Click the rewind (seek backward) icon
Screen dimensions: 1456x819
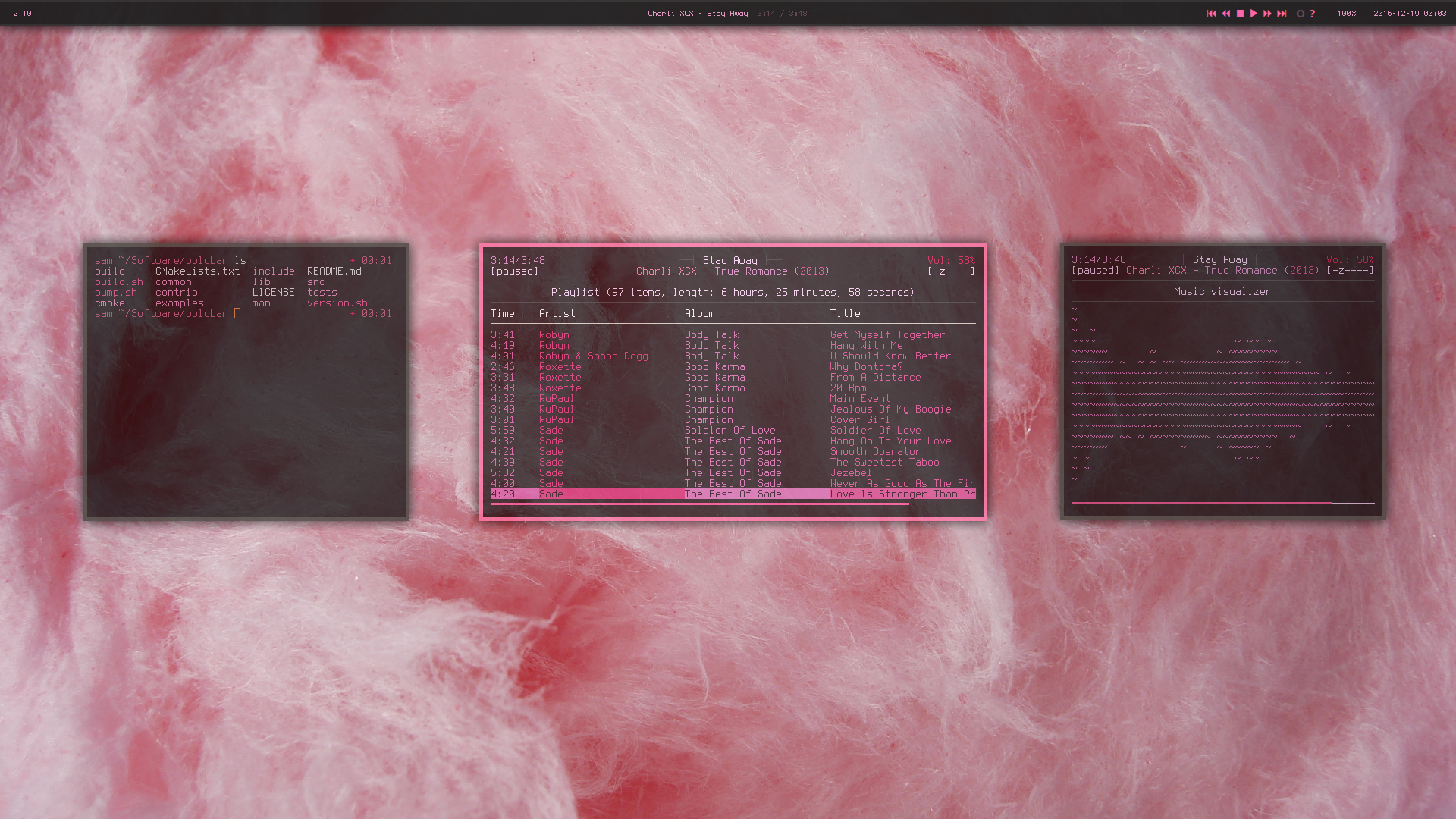(x=1225, y=14)
